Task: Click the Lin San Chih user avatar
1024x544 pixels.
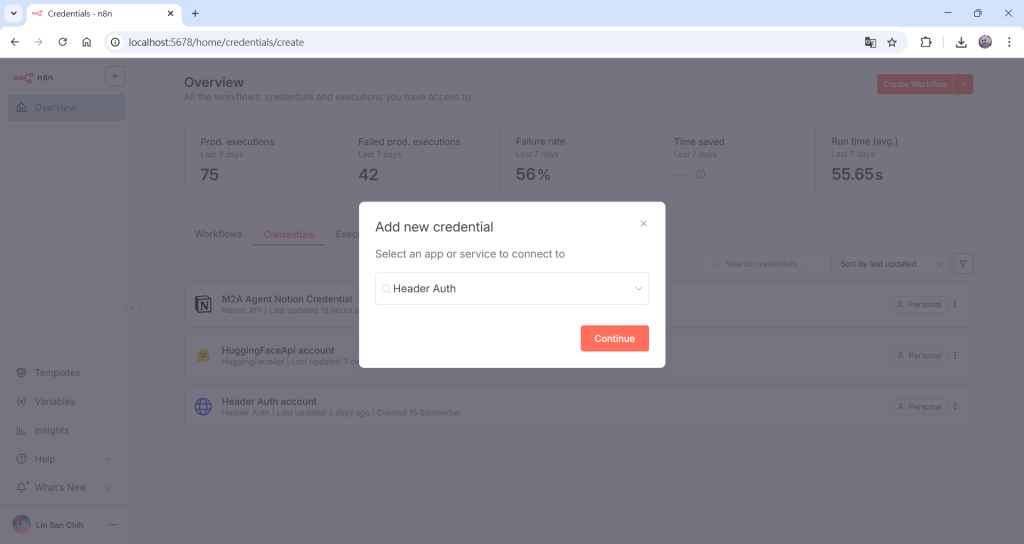Action: point(22,524)
